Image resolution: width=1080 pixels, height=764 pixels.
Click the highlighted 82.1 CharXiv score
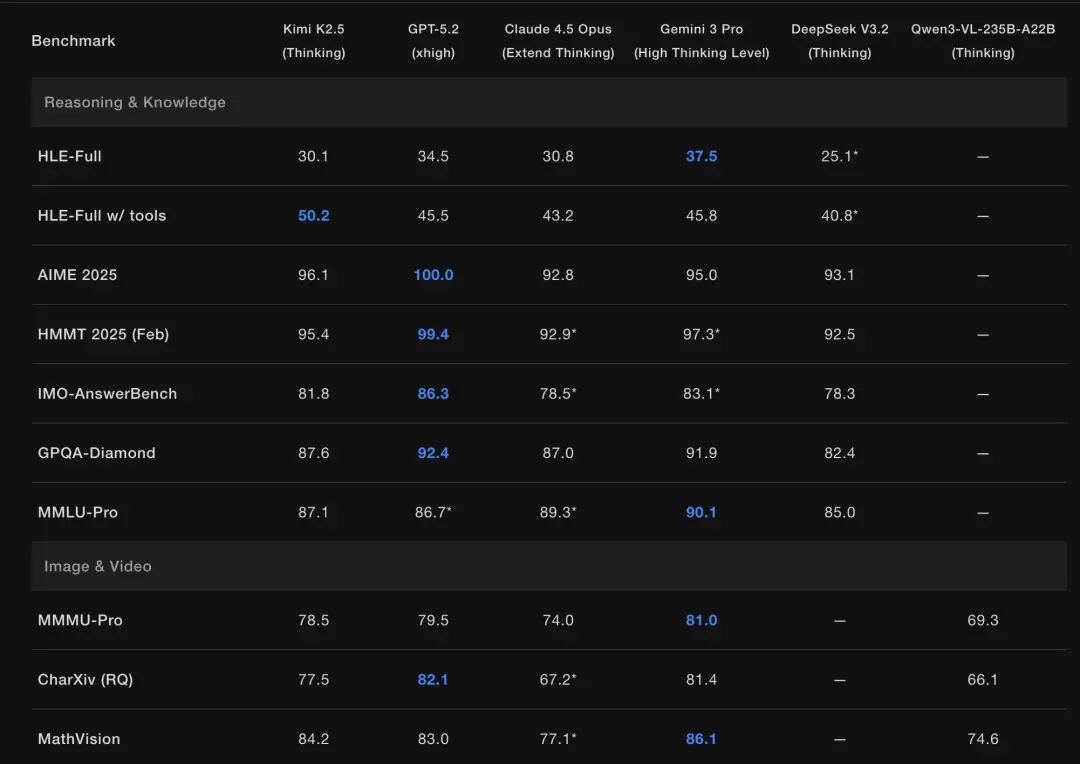click(x=433, y=679)
